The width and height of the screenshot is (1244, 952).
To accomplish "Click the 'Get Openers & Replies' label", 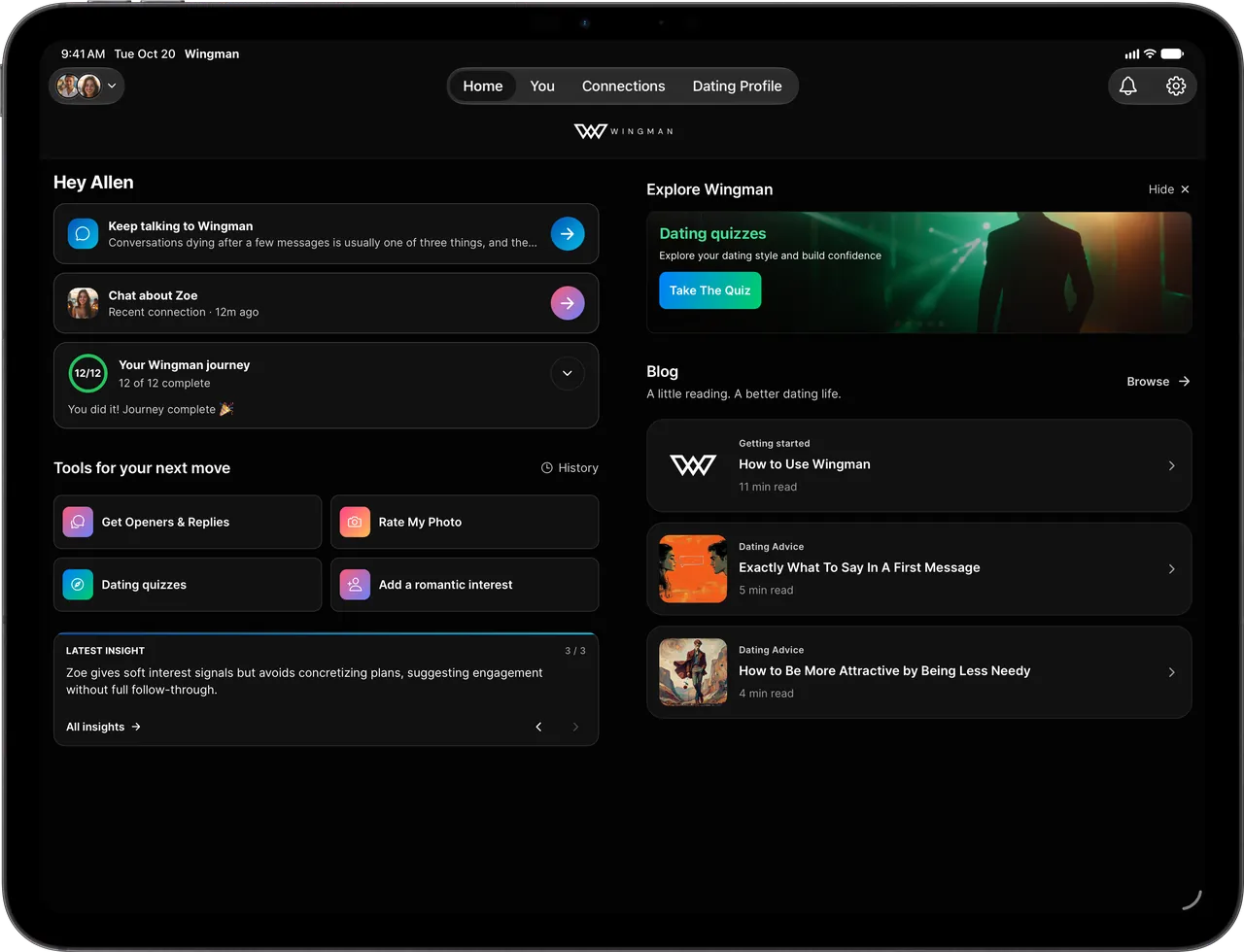I will (x=165, y=522).
